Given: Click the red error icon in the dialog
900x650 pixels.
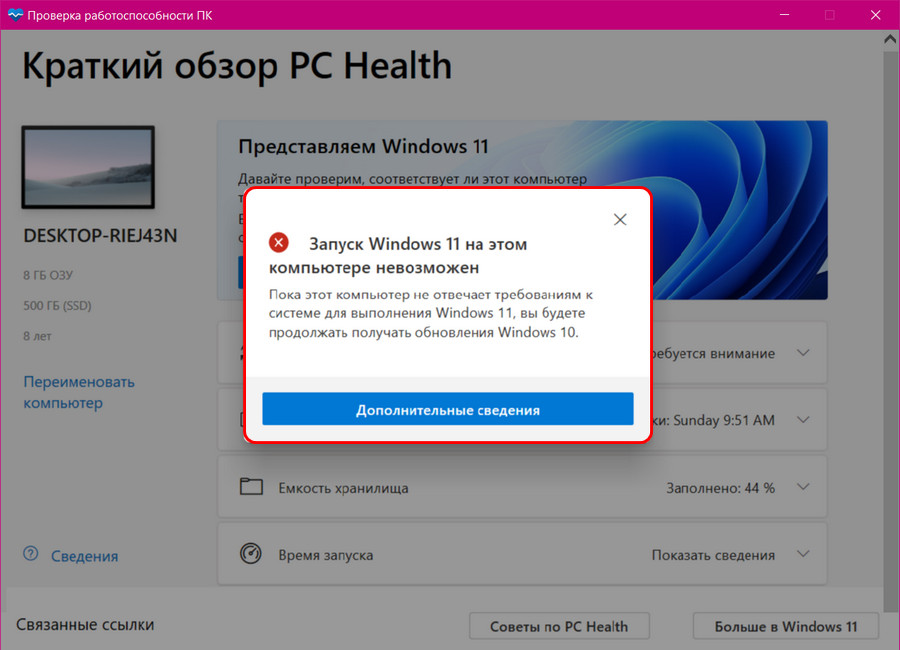Looking at the screenshot, I should [x=278, y=241].
